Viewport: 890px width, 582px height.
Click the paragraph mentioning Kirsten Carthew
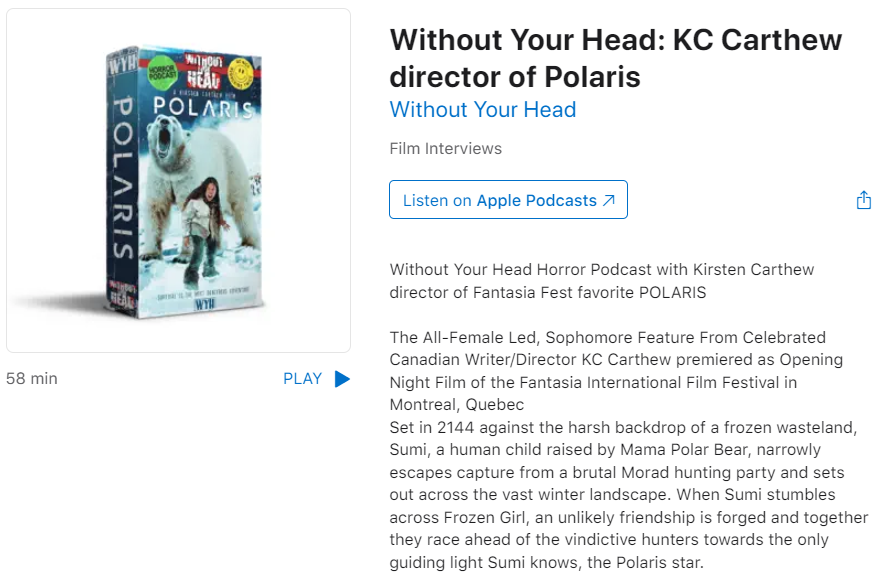602,281
